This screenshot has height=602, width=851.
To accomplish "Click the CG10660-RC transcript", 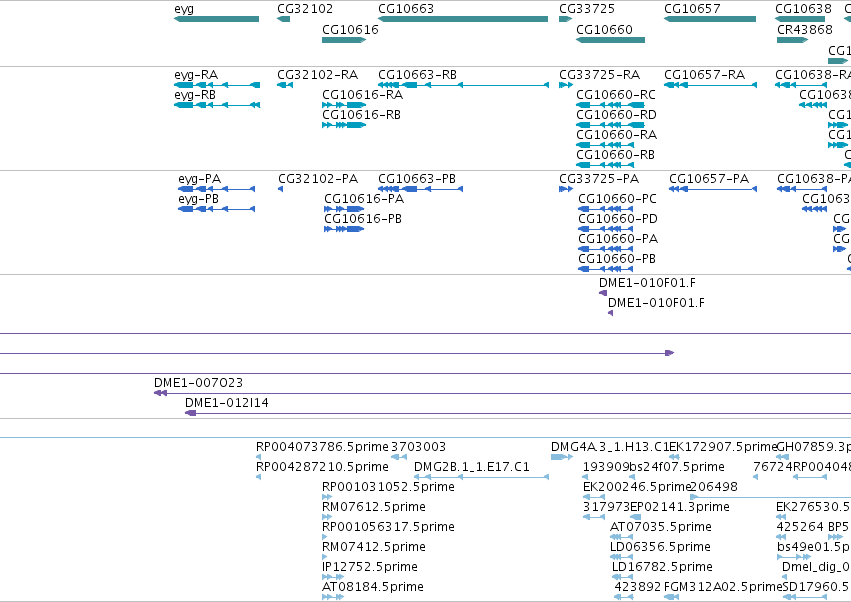I will pyautogui.click(x=611, y=105).
